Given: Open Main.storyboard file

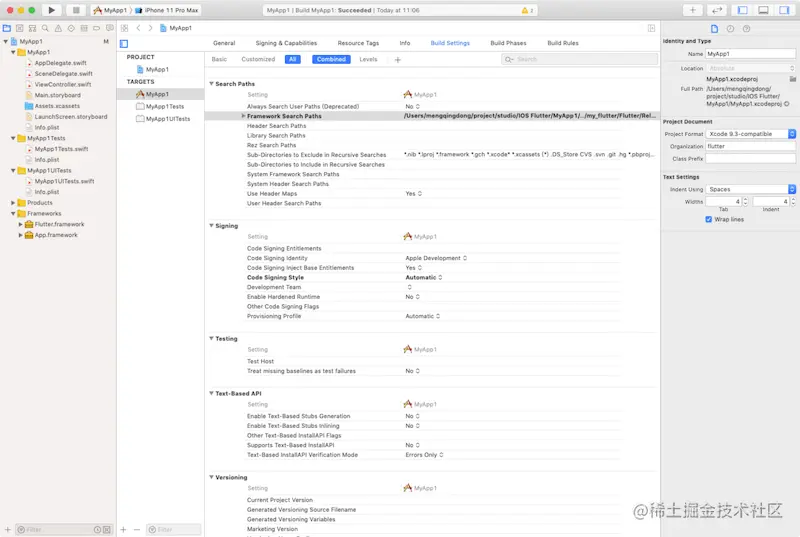Looking at the screenshot, I should (x=57, y=95).
